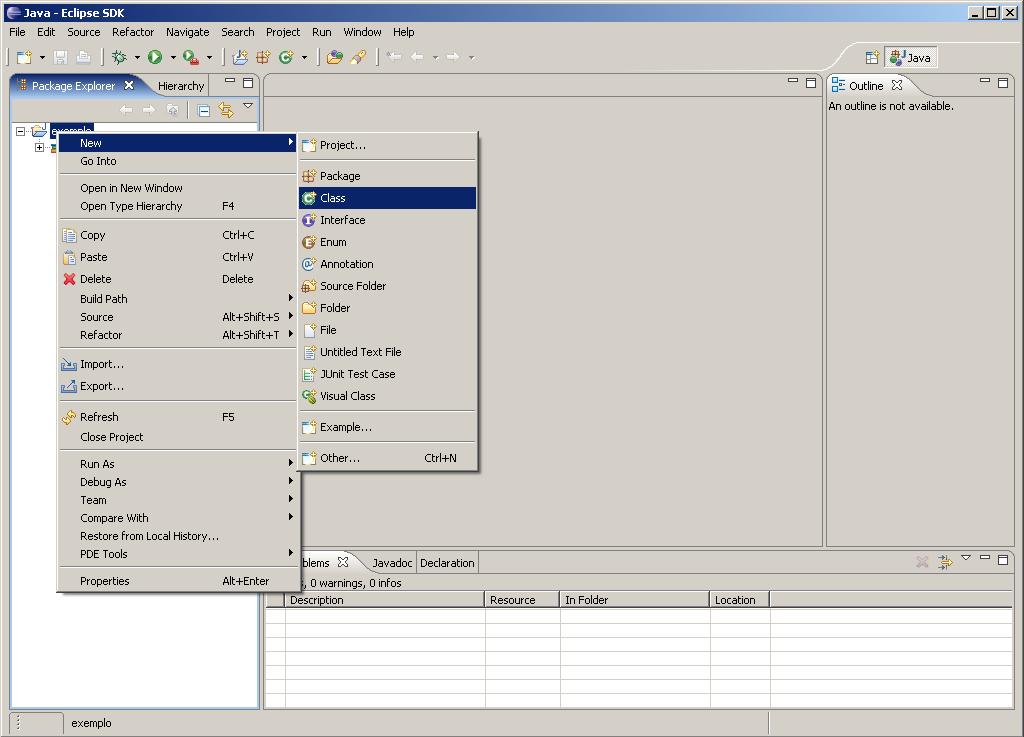1024x737 pixels.
Task: Click the Search flashlight toolbar icon
Action: click(358, 57)
